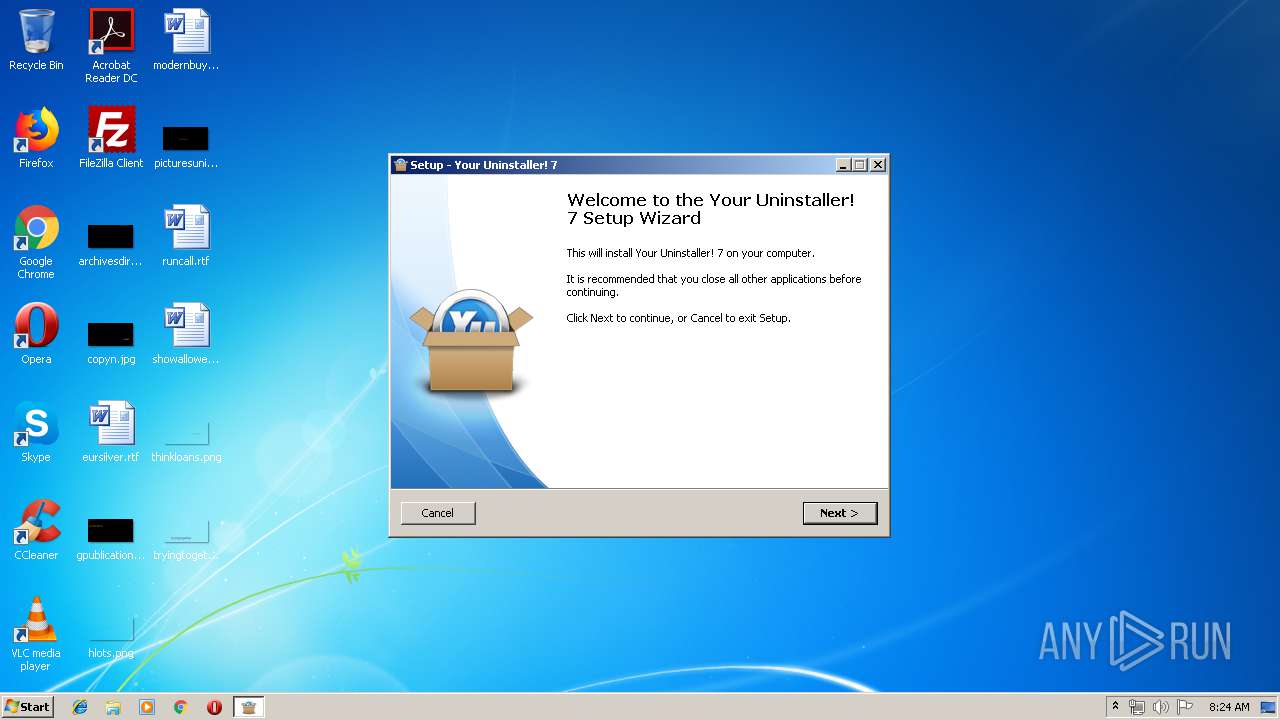Select the picturesuni file icon

pos(186,145)
